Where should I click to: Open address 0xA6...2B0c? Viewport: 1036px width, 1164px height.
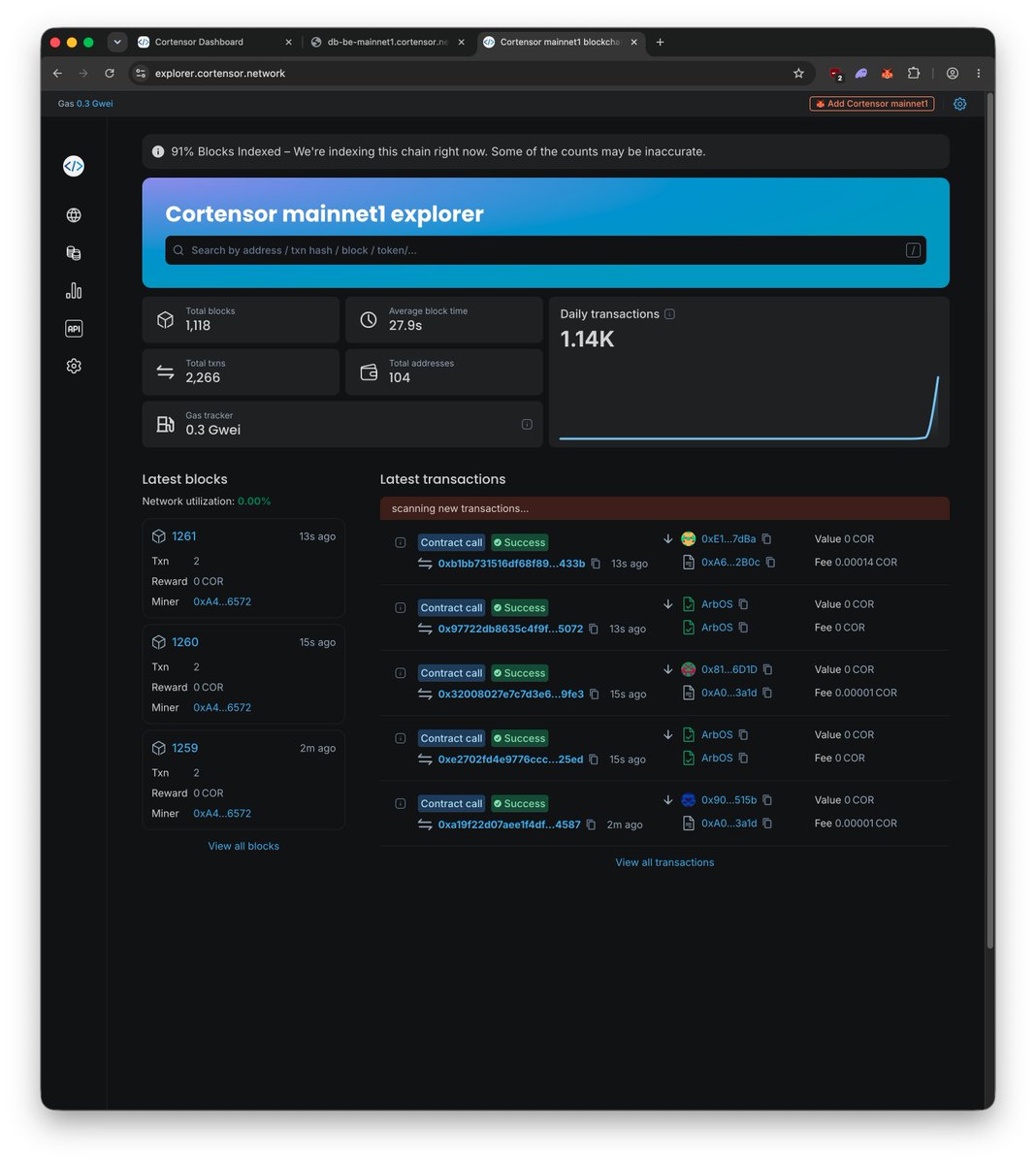point(730,563)
